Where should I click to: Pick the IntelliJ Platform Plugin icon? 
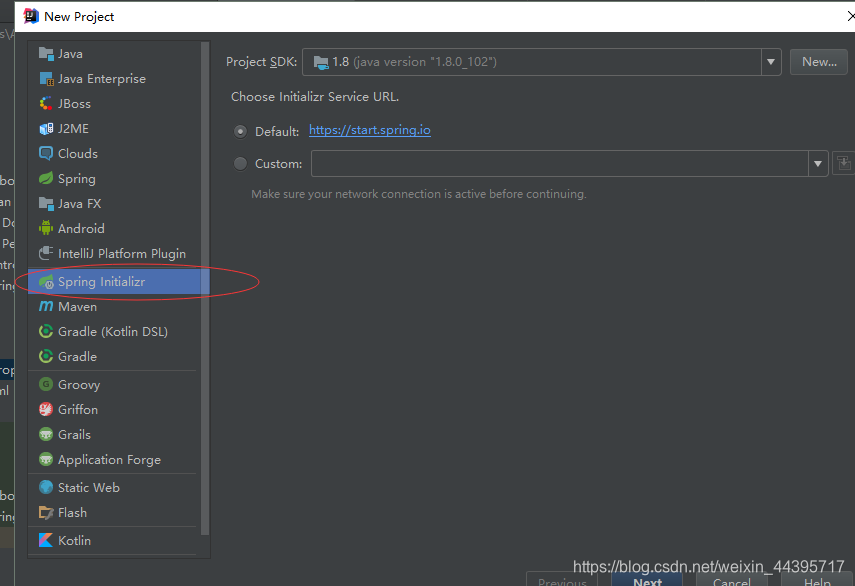[x=46, y=253]
